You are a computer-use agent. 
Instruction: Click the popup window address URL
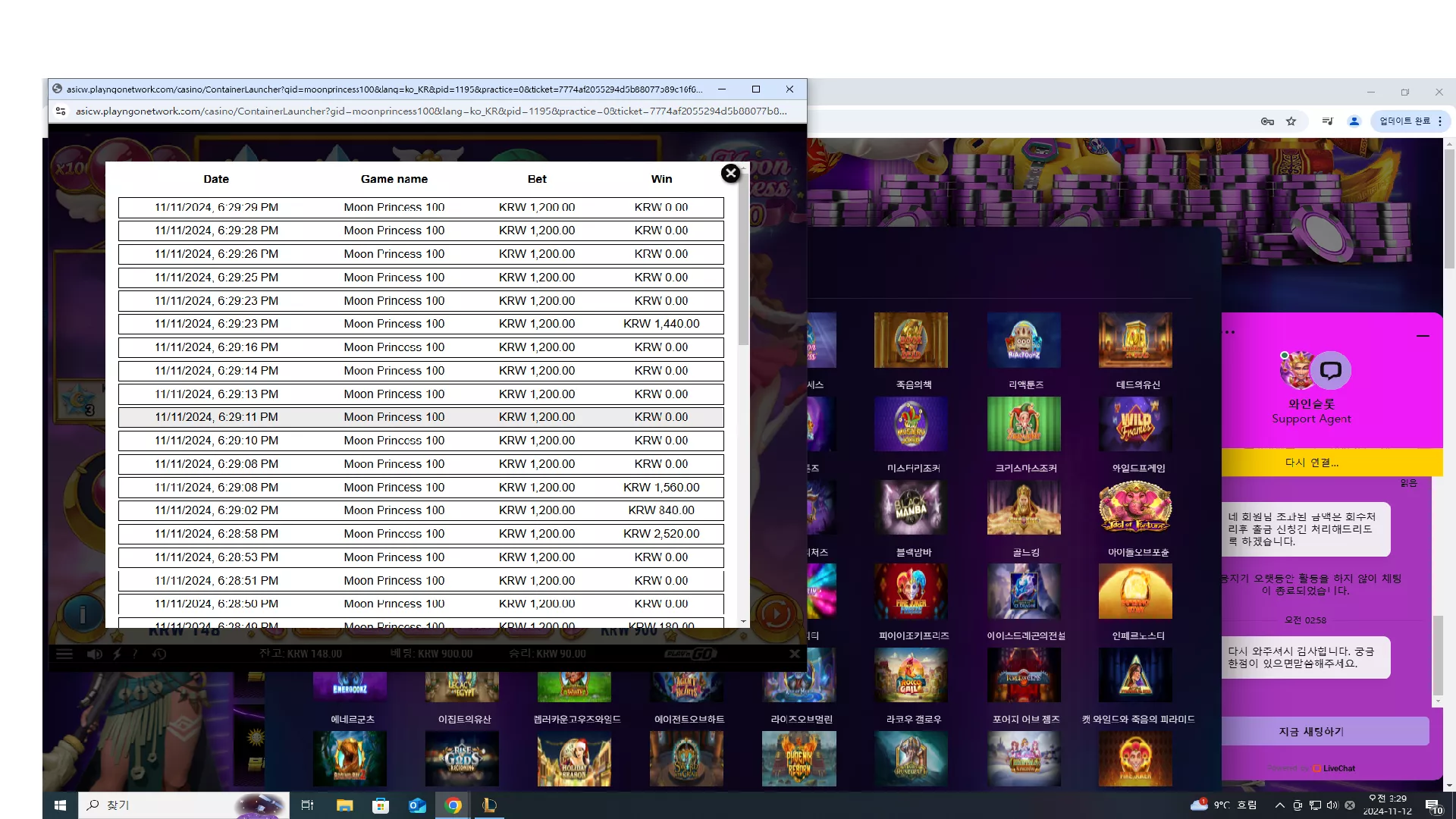[431, 111]
